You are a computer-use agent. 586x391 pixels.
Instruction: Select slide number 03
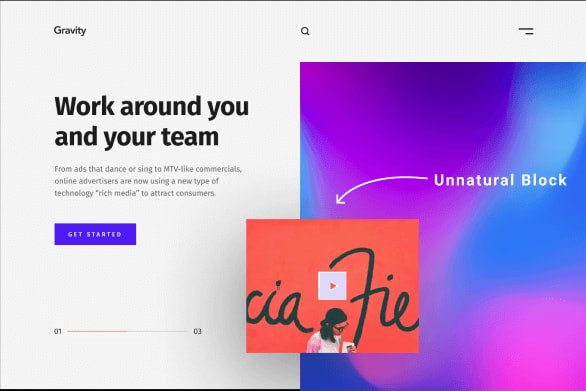coord(197,331)
